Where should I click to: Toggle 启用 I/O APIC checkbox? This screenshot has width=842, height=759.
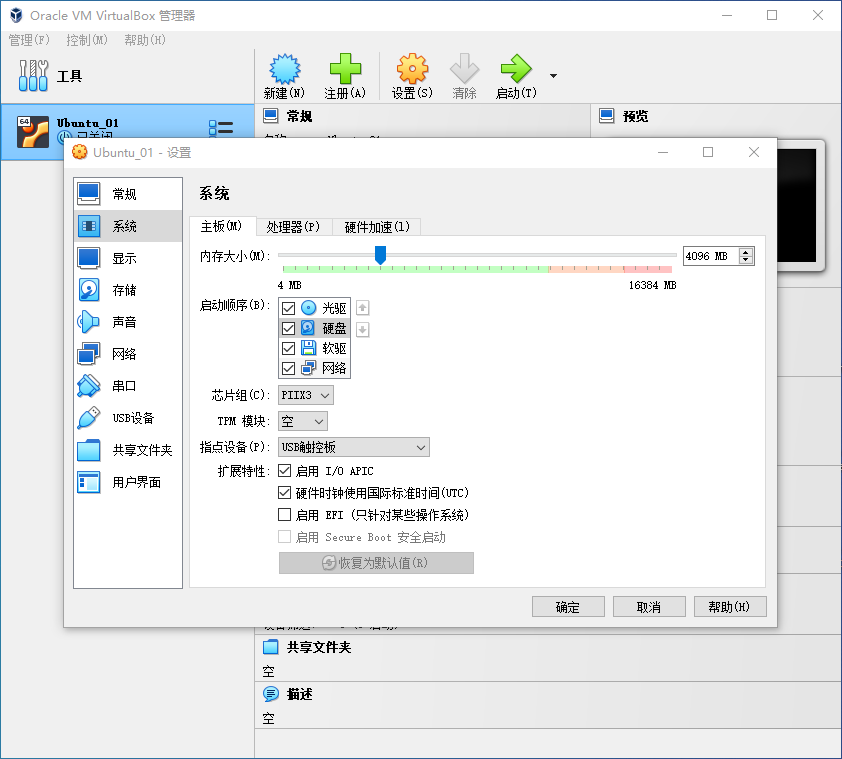[285, 471]
